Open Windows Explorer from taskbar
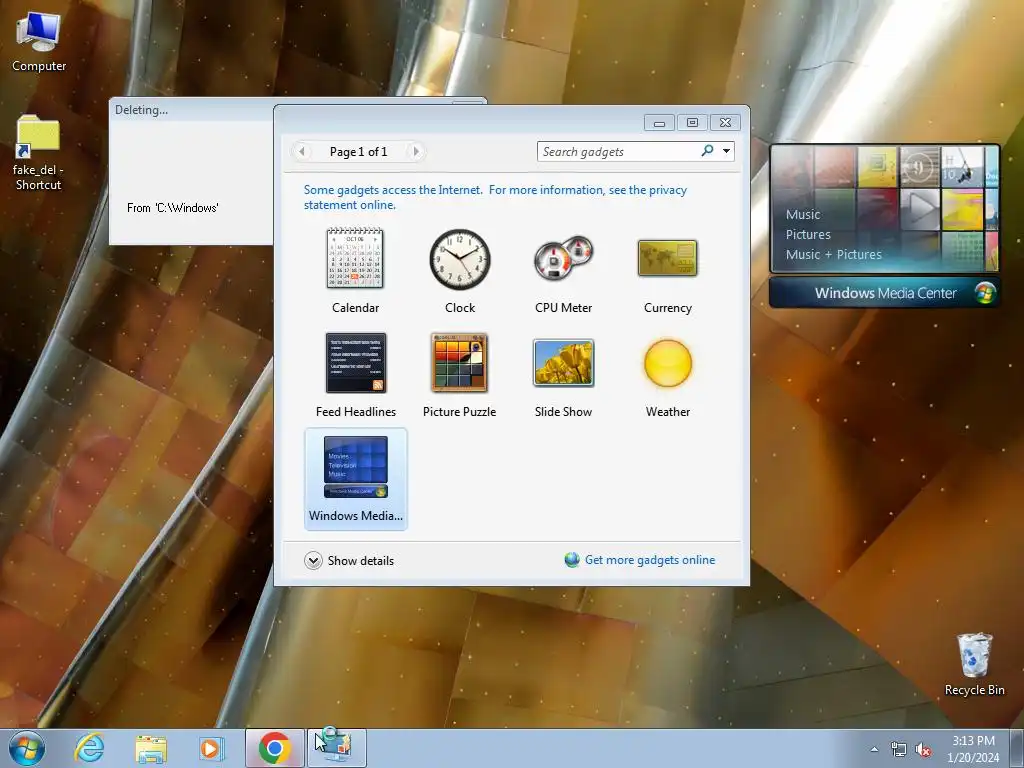The width and height of the screenshot is (1024, 768). coord(151,748)
